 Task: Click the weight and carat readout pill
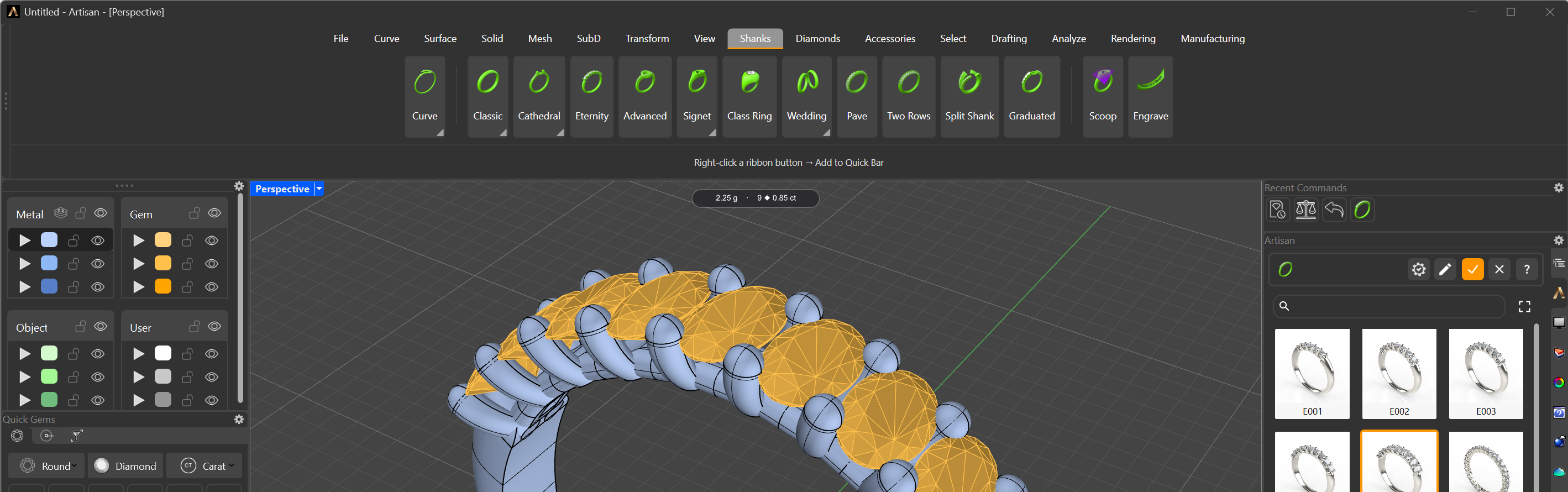pos(756,198)
